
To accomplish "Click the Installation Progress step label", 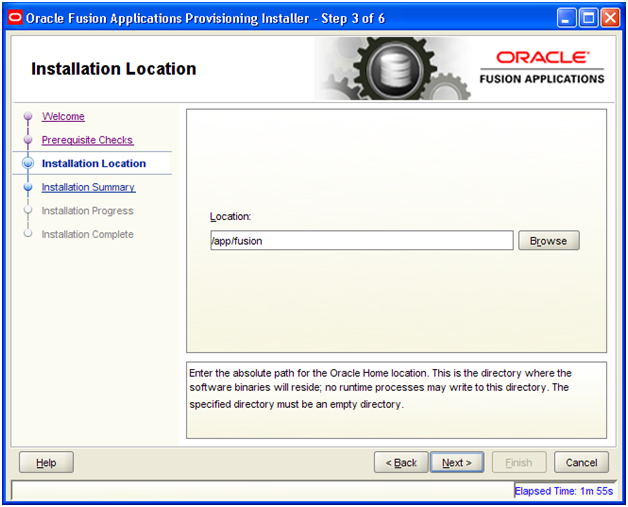I will click(87, 211).
